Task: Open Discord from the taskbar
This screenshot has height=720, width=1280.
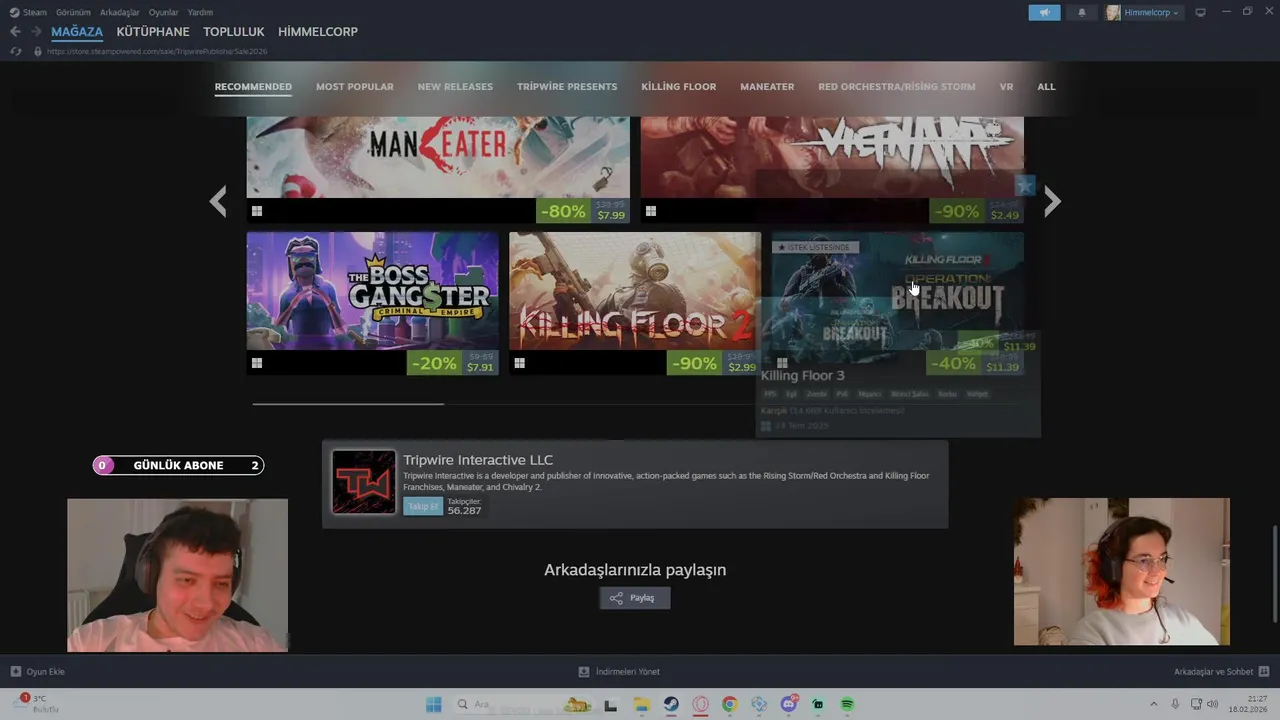Action: pos(789,704)
